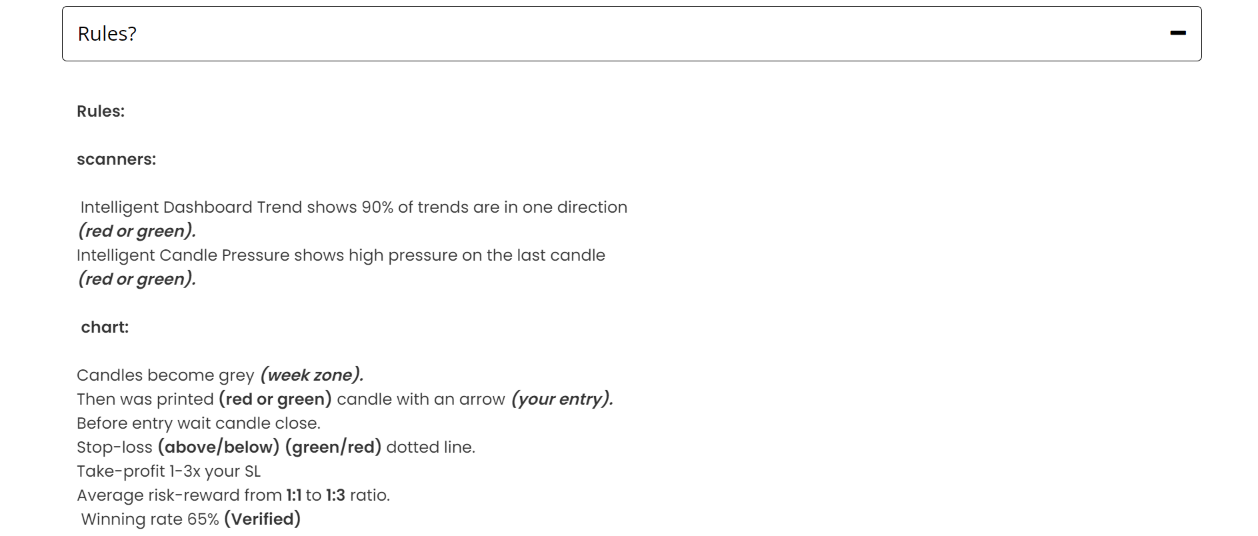Click the '(your entry).' italic text
1258x536 pixels.
click(562, 399)
